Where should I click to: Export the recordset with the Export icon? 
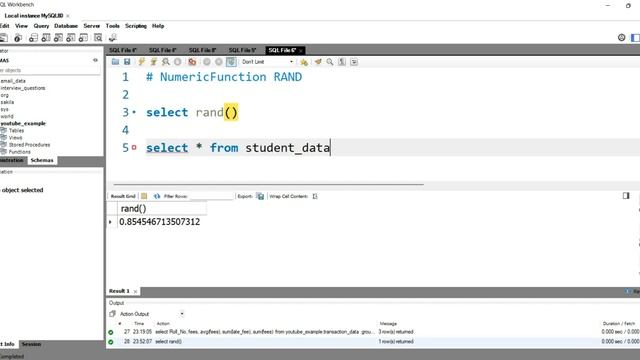(260, 196)
